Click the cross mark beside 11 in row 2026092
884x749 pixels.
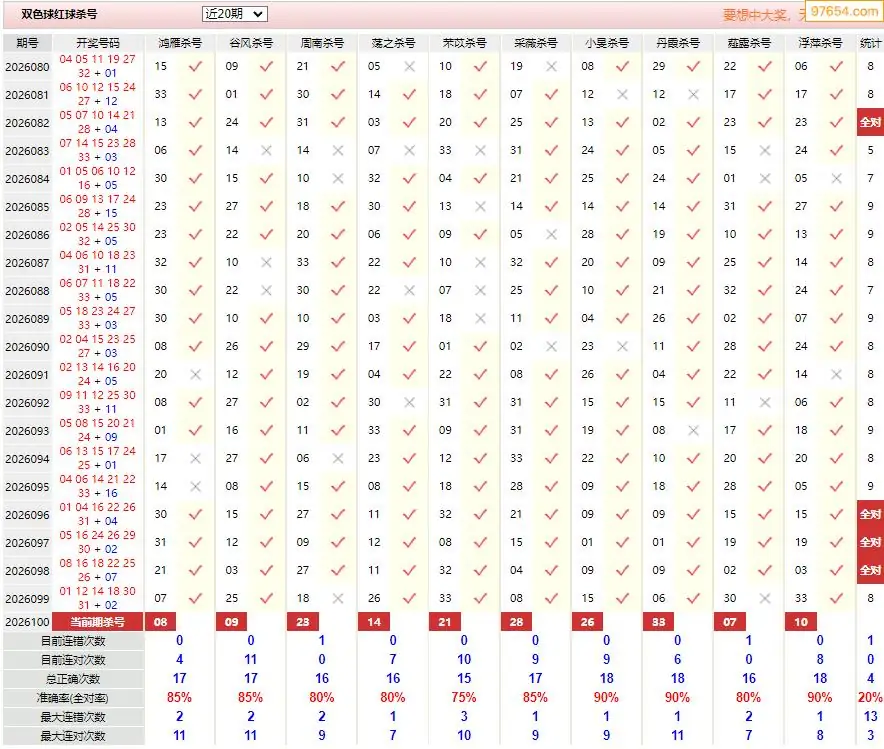coord(765,402)
